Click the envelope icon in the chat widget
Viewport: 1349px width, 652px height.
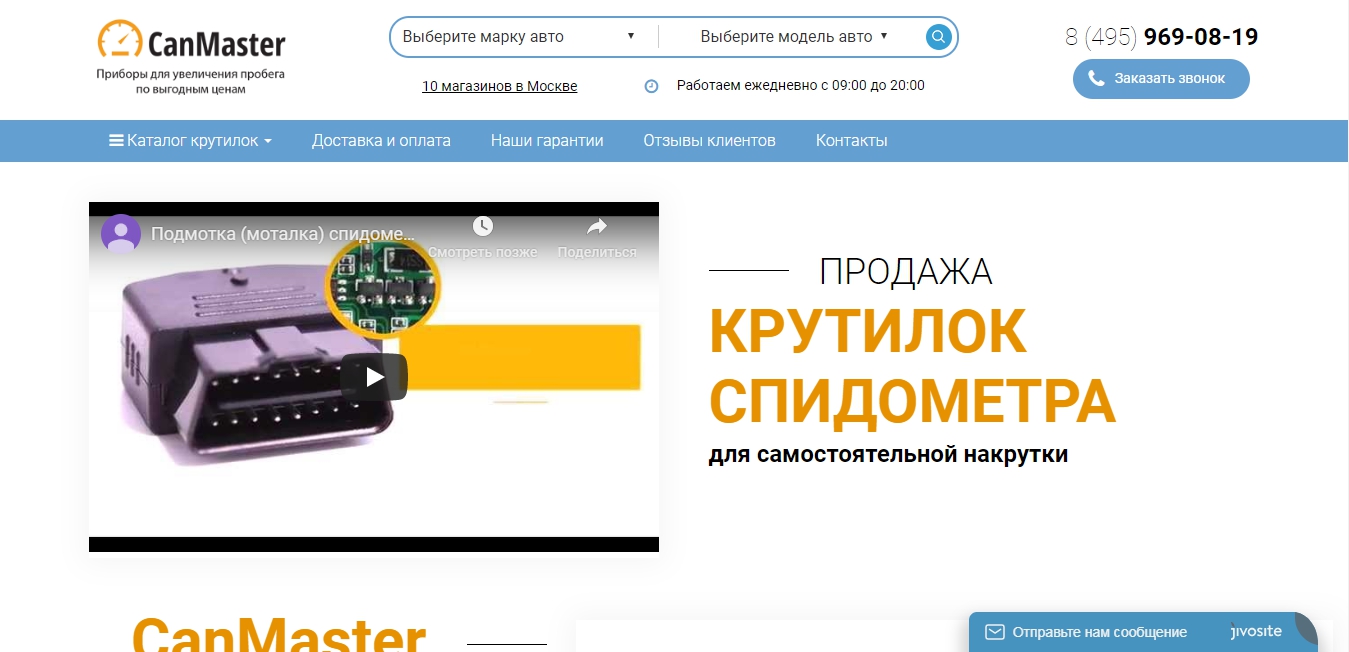click(994, 632)
